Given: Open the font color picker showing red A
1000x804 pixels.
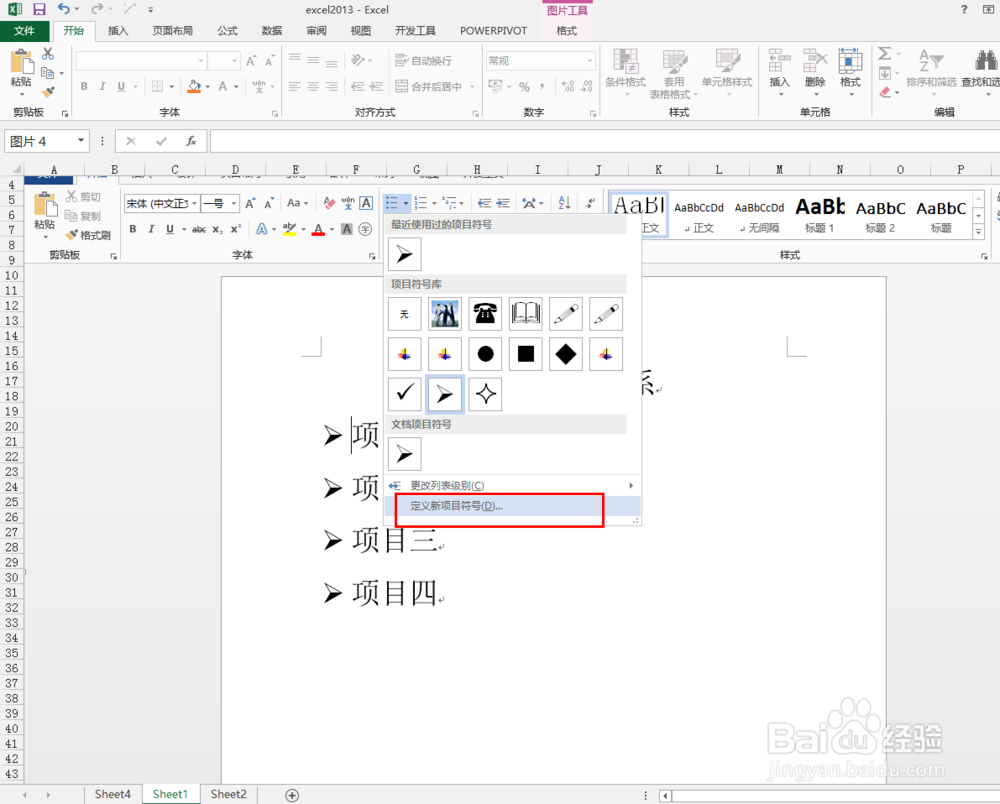Looking at the screenshot, I should pyautogui.click(x=320, y=229).
